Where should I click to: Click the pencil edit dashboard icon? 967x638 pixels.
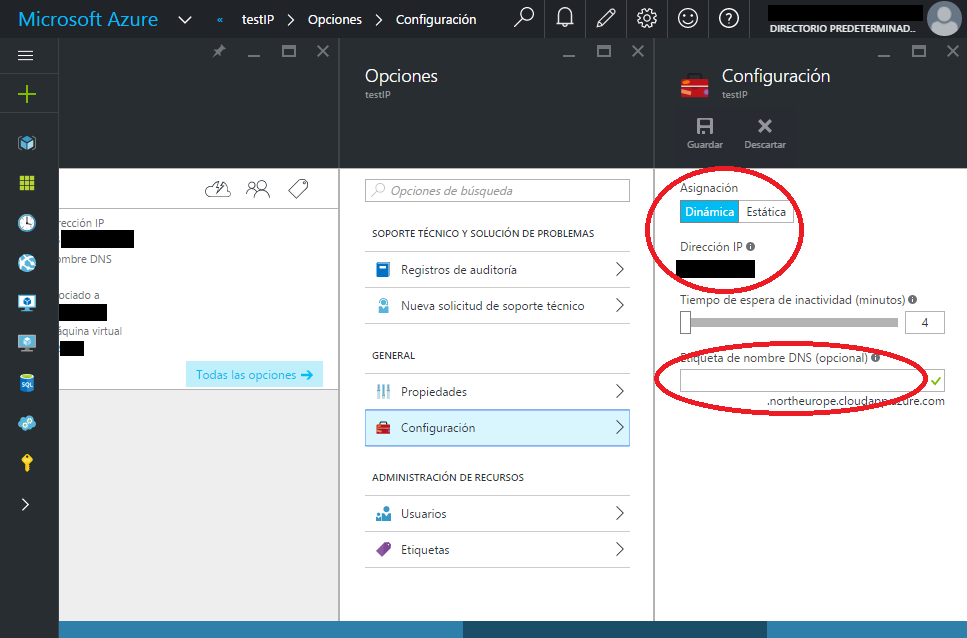tap(606, 18)
